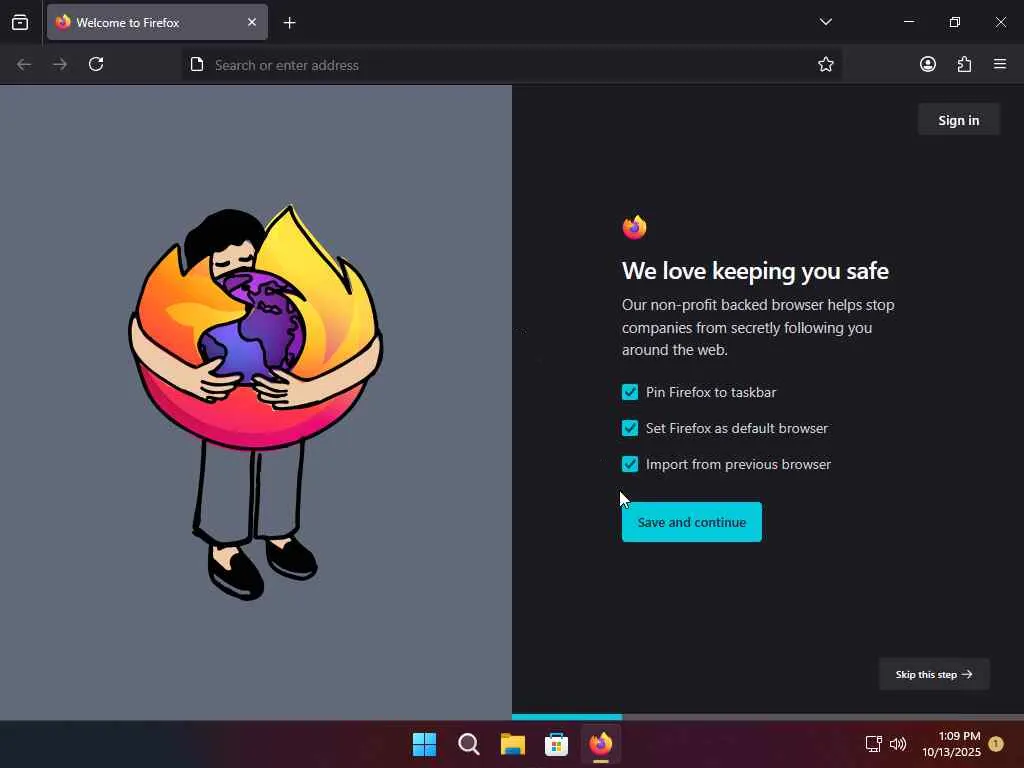Open File Explorer from taskbar
This screenshot has height=768, width=1024.
point(513,744)
